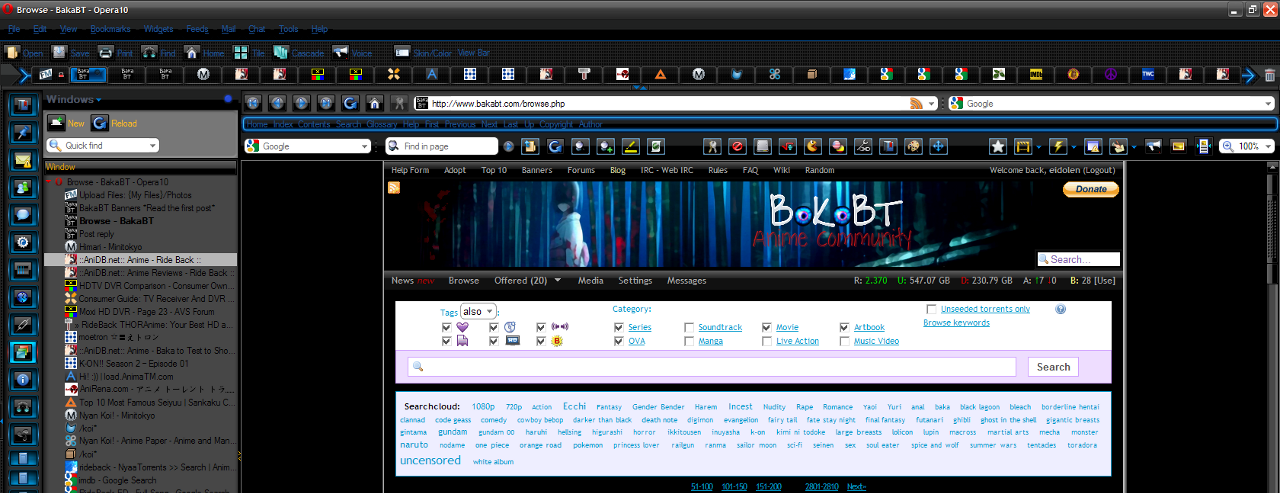Image resolution: width=1280 pixels, height=493 pixels.
Task: Click the Pac-Man icon in toolbar
Action: coord(813,146)
